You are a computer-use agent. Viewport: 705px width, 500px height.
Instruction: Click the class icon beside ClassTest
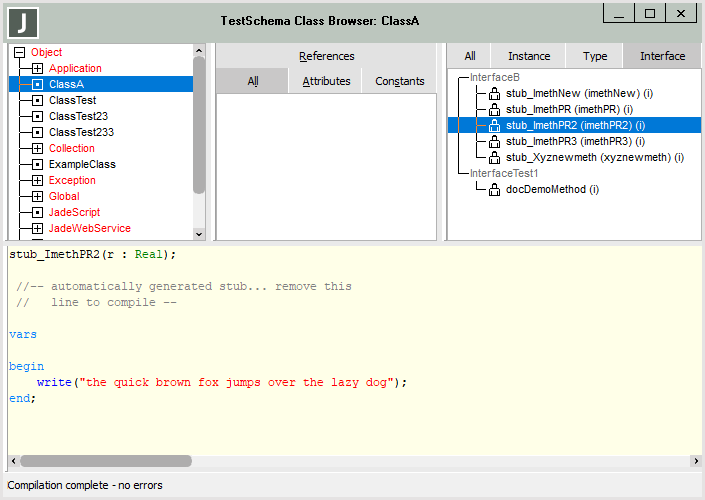tap(37, 101)
